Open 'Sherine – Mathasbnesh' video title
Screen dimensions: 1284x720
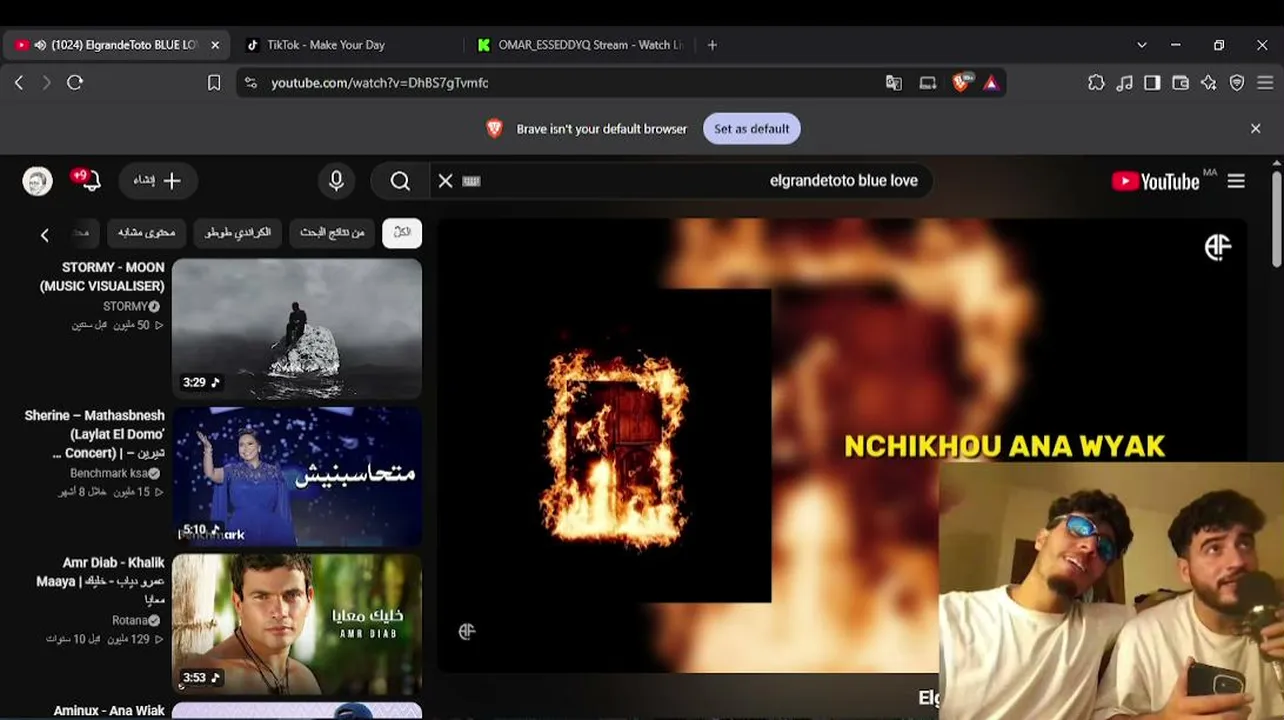point(95,434)
